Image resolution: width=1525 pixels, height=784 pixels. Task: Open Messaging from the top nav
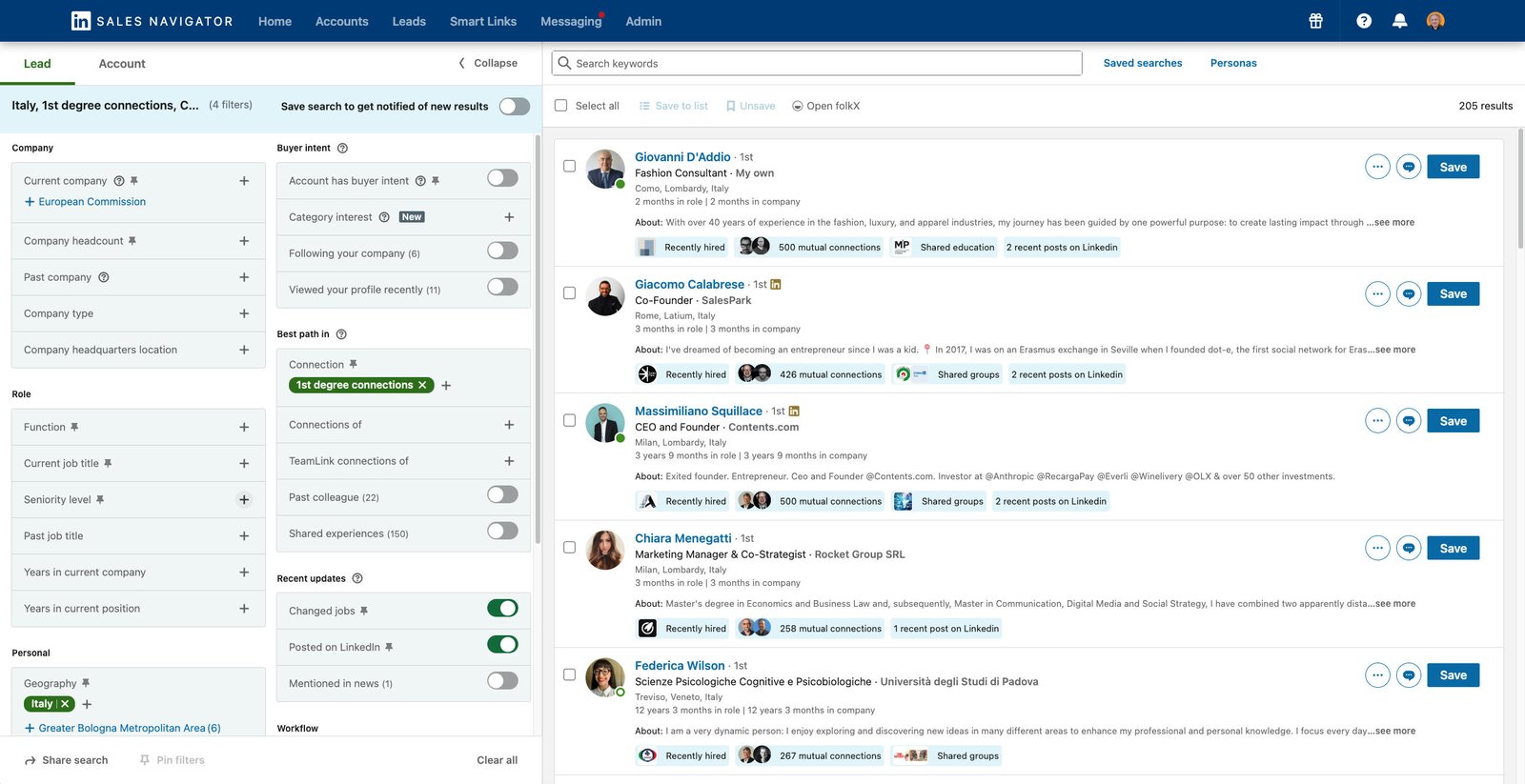point(571,21)
